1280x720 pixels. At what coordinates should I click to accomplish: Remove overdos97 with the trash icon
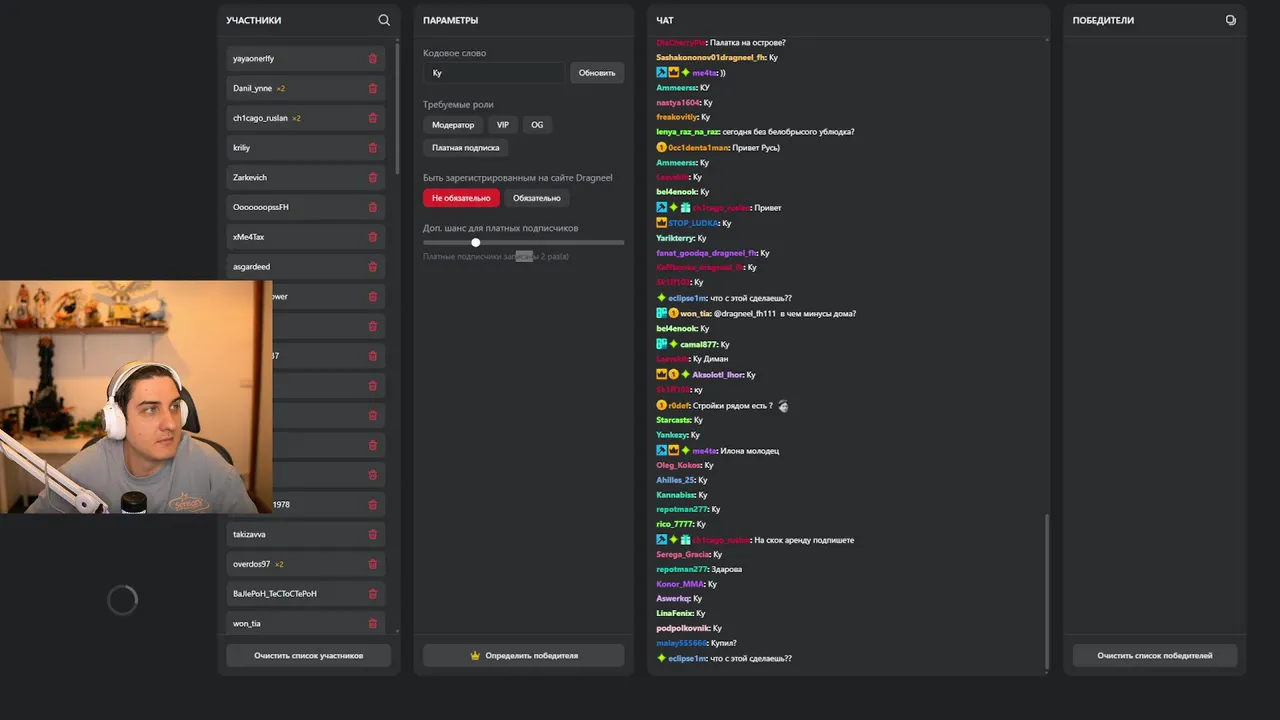[x=373, y=564]
